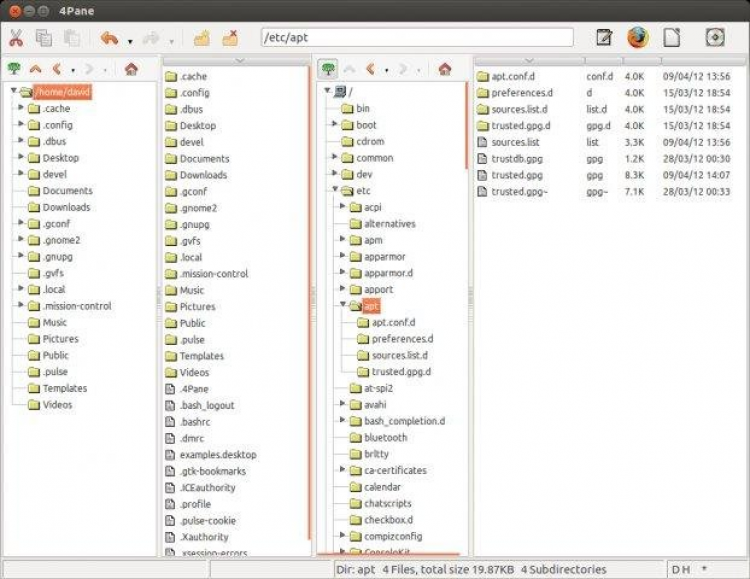
Task: Click the sources.list.d folder in tree
Action: (x=399, y=355)
